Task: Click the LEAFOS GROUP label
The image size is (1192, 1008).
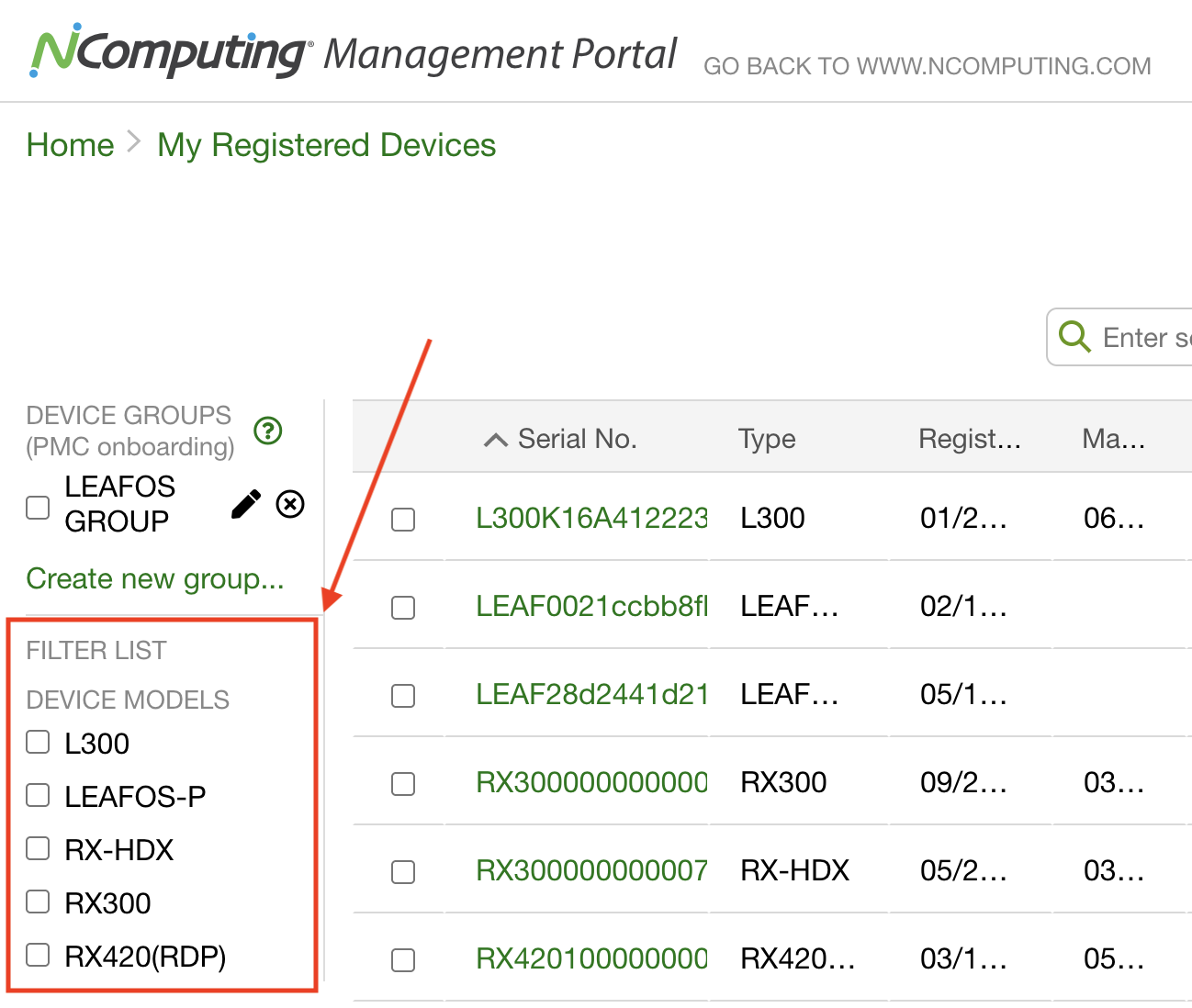Action: click(x=119, y=504)
